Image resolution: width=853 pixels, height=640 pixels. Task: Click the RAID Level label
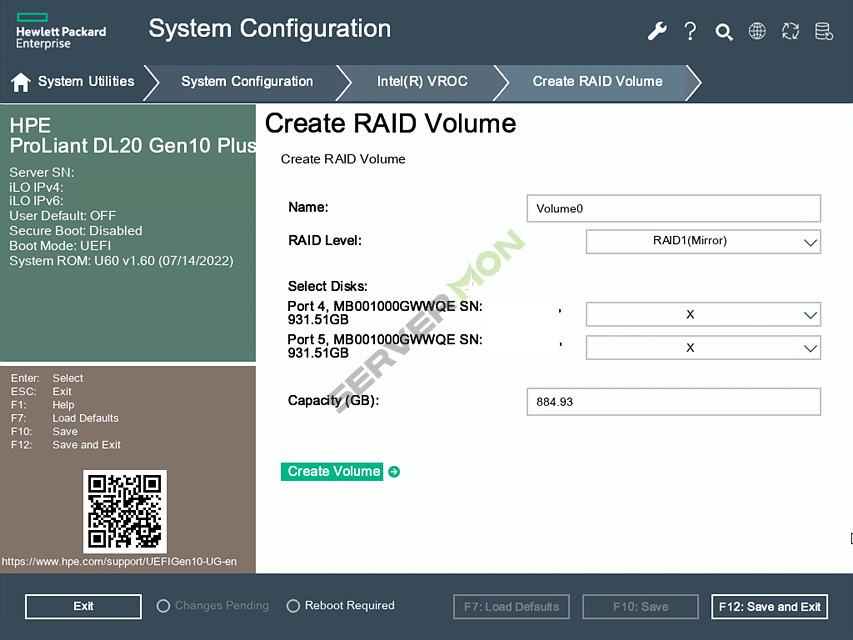pyautogui.click(x=325, y=241)
